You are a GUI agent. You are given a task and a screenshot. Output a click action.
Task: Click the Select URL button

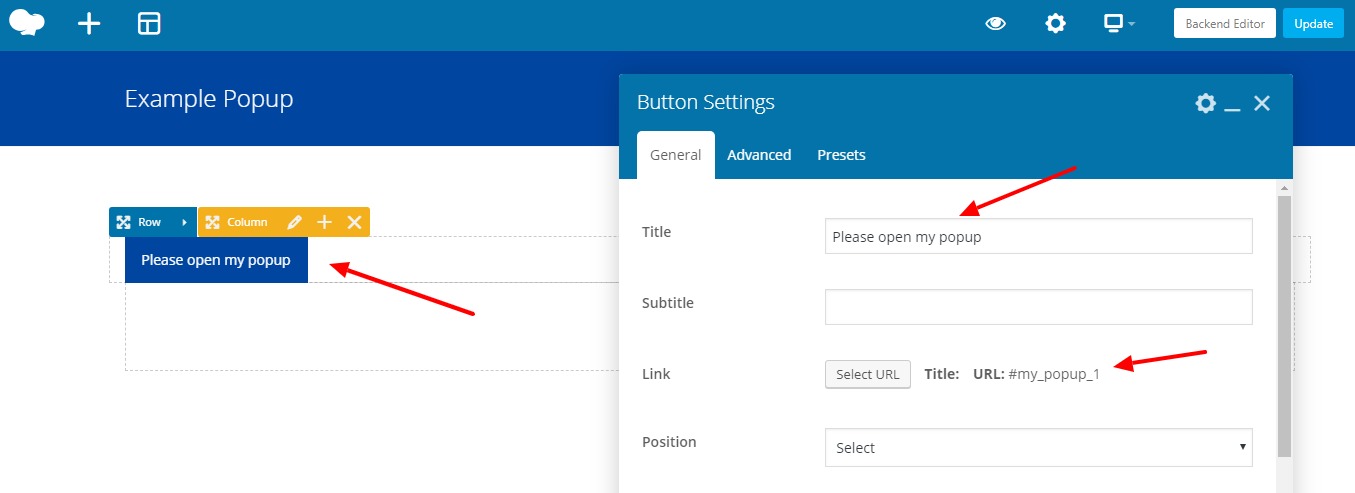coord(867,374)
